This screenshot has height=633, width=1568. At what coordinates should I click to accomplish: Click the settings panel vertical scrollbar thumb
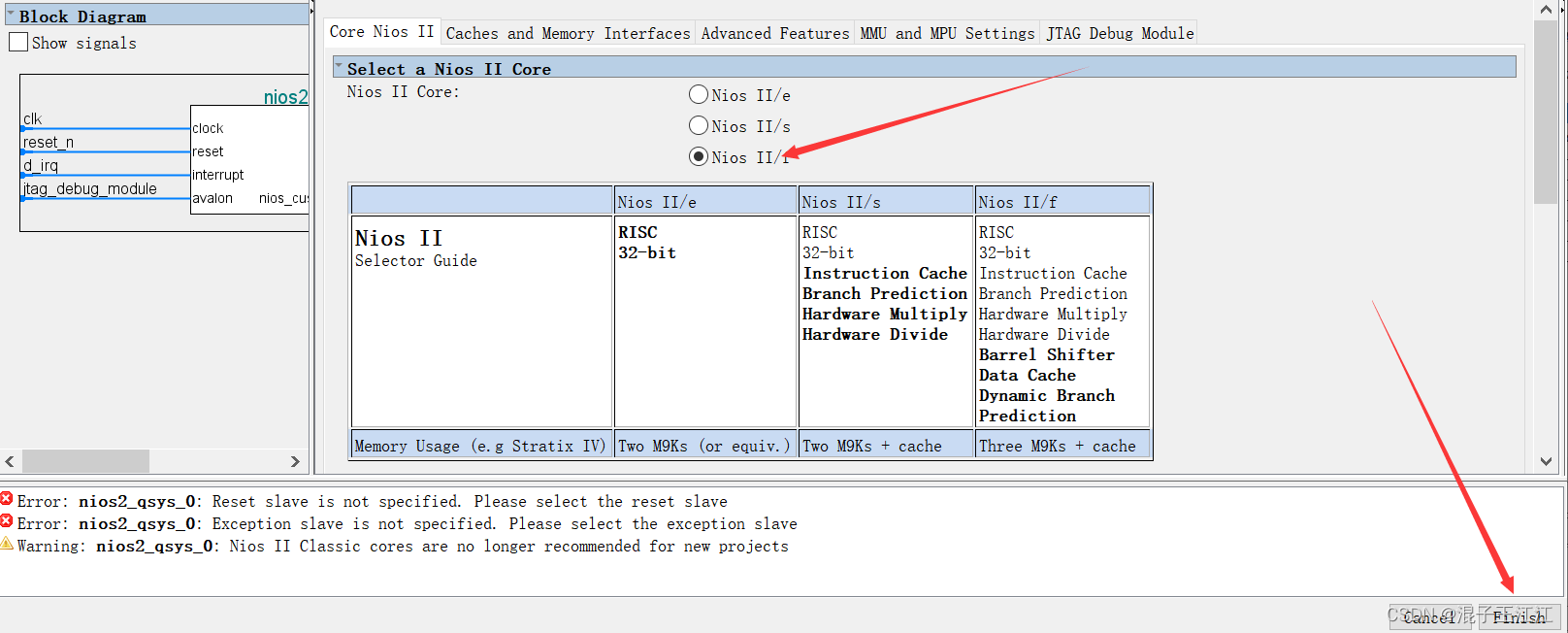[x=1546, y=112]
